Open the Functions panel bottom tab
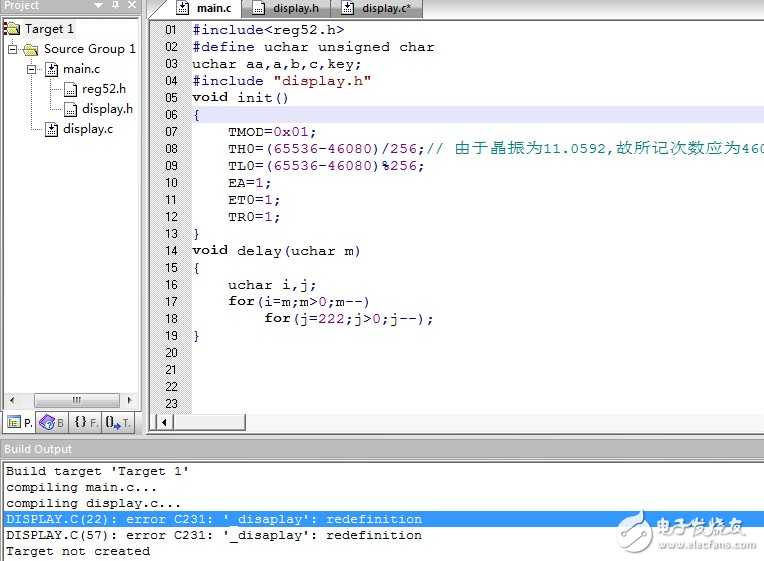The width and height of the screenshot is (764, 561). 85,422
